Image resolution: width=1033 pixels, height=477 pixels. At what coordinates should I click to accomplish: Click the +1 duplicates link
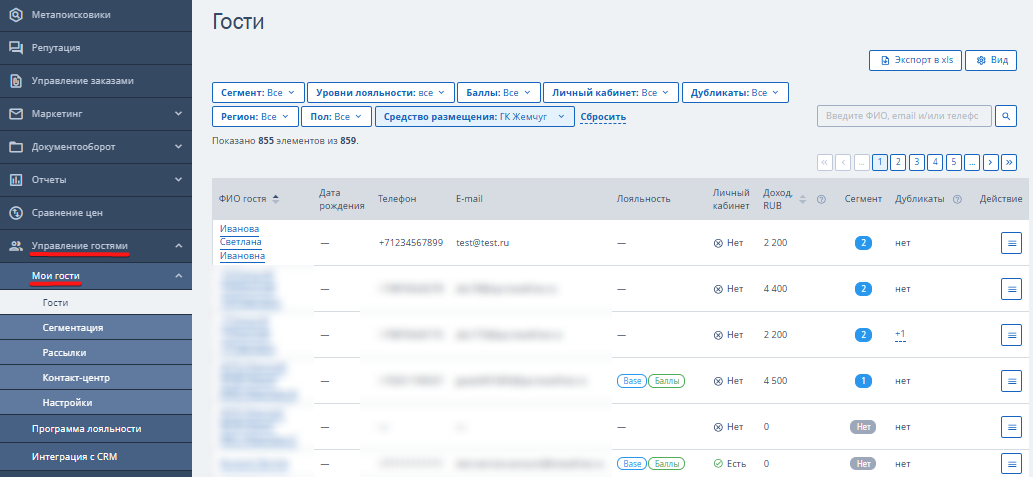pyautogui.click(x=900, y=335)
